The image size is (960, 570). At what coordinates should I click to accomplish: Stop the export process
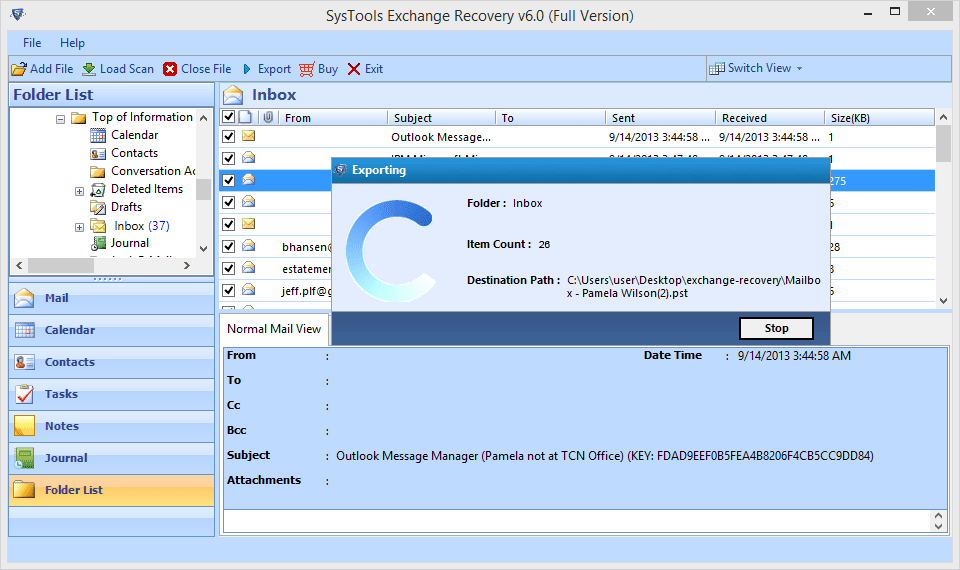[x=776, y=328]
